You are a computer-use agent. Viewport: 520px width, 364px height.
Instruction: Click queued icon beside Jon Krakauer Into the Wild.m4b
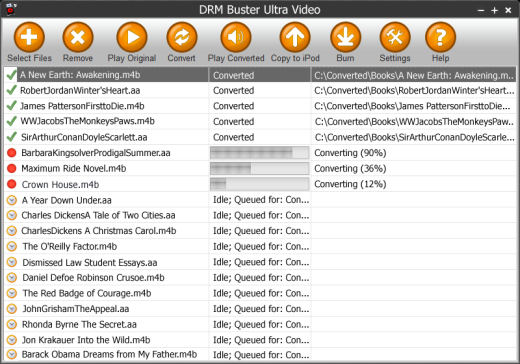point(12,340)
